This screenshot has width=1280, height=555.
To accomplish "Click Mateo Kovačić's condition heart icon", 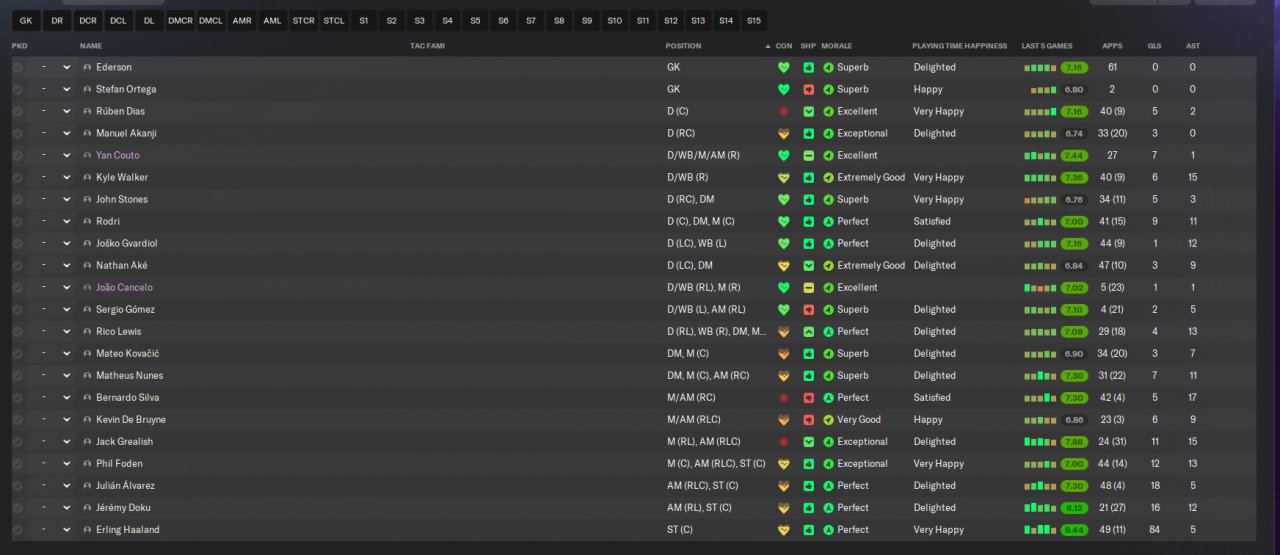I will [784, 353].
